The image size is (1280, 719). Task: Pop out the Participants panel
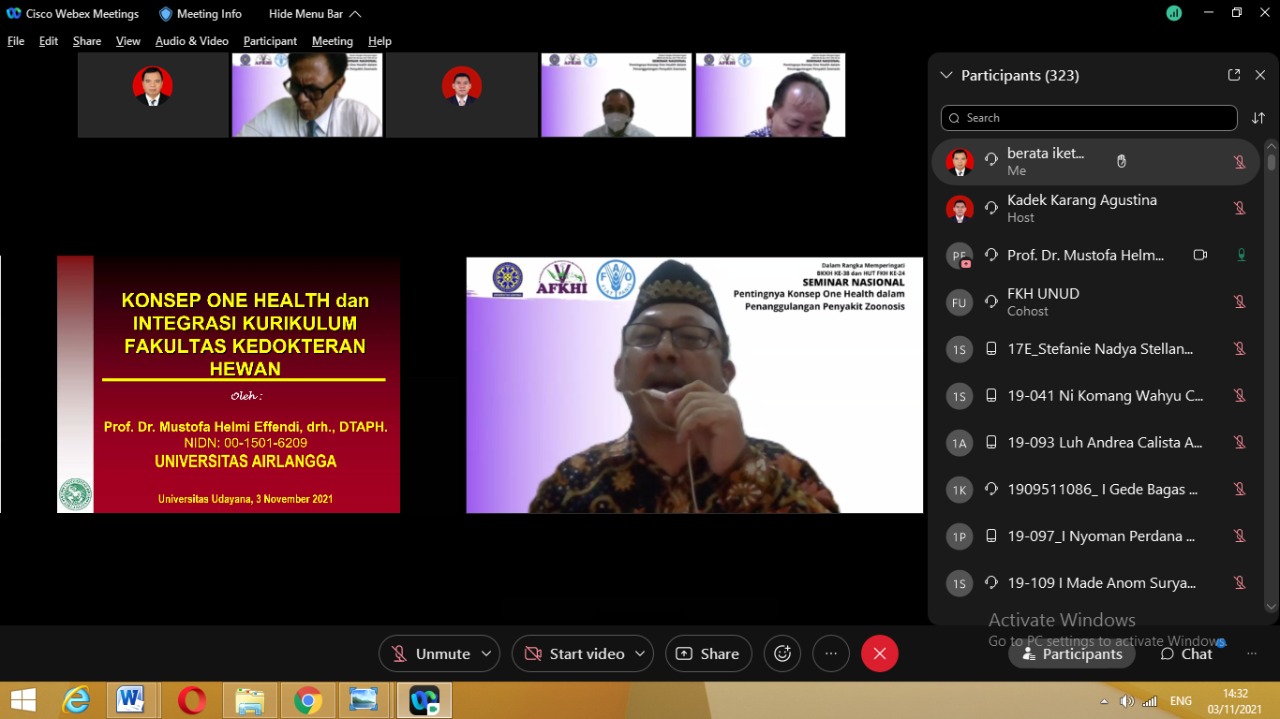click(x=1234, y=75)
